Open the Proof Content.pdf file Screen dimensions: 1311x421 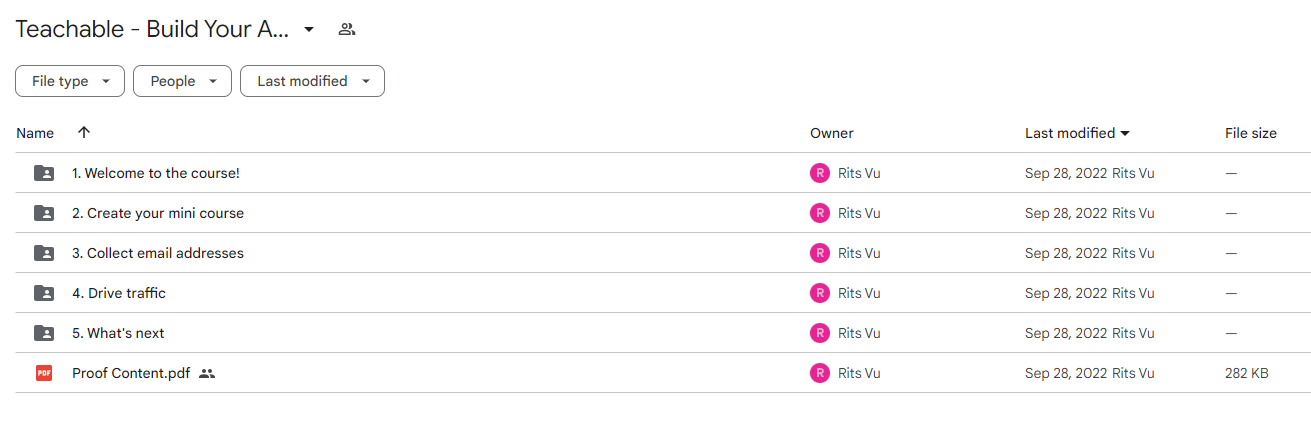(x=131, y=373)
